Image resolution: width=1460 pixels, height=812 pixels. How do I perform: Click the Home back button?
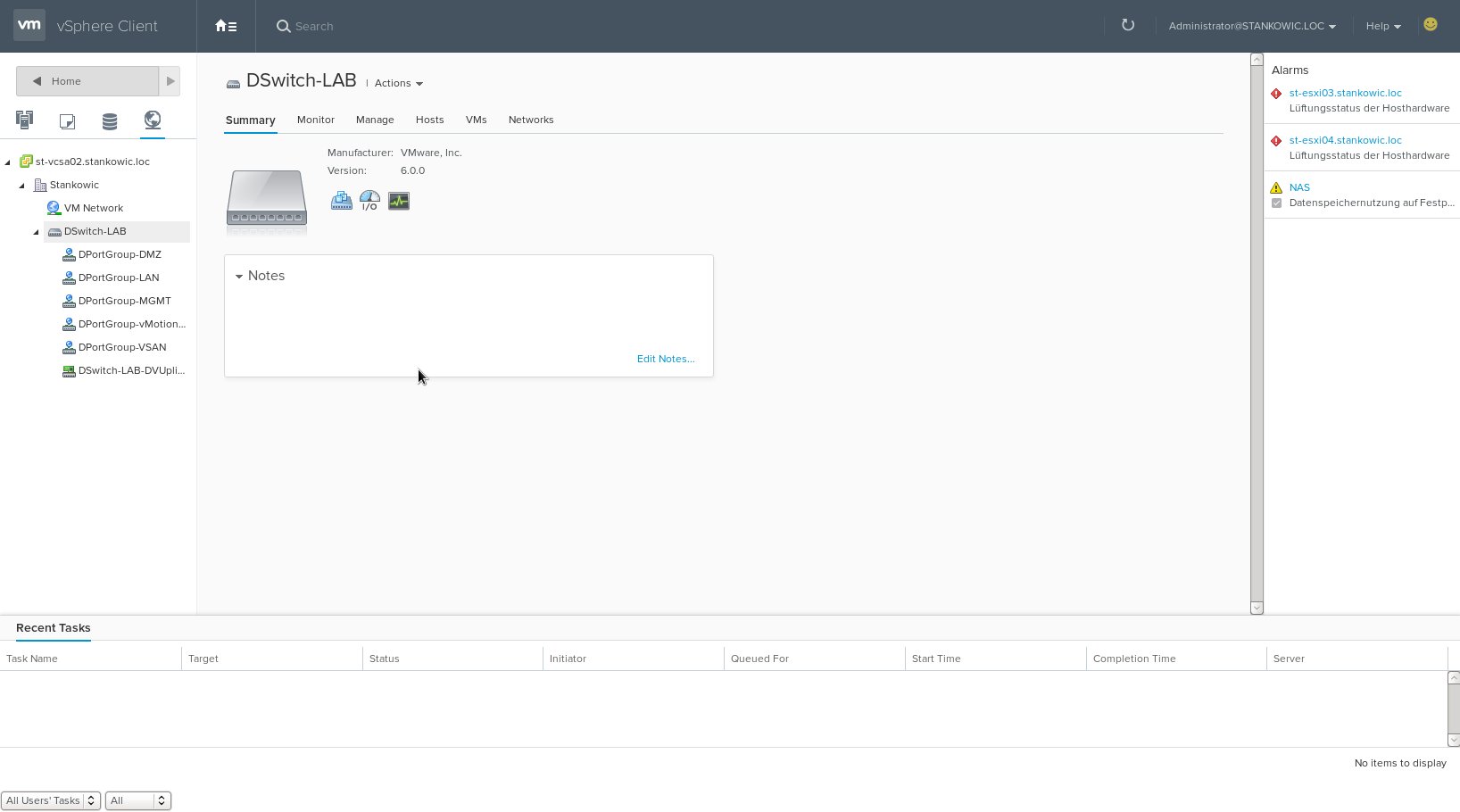[87, 81]
